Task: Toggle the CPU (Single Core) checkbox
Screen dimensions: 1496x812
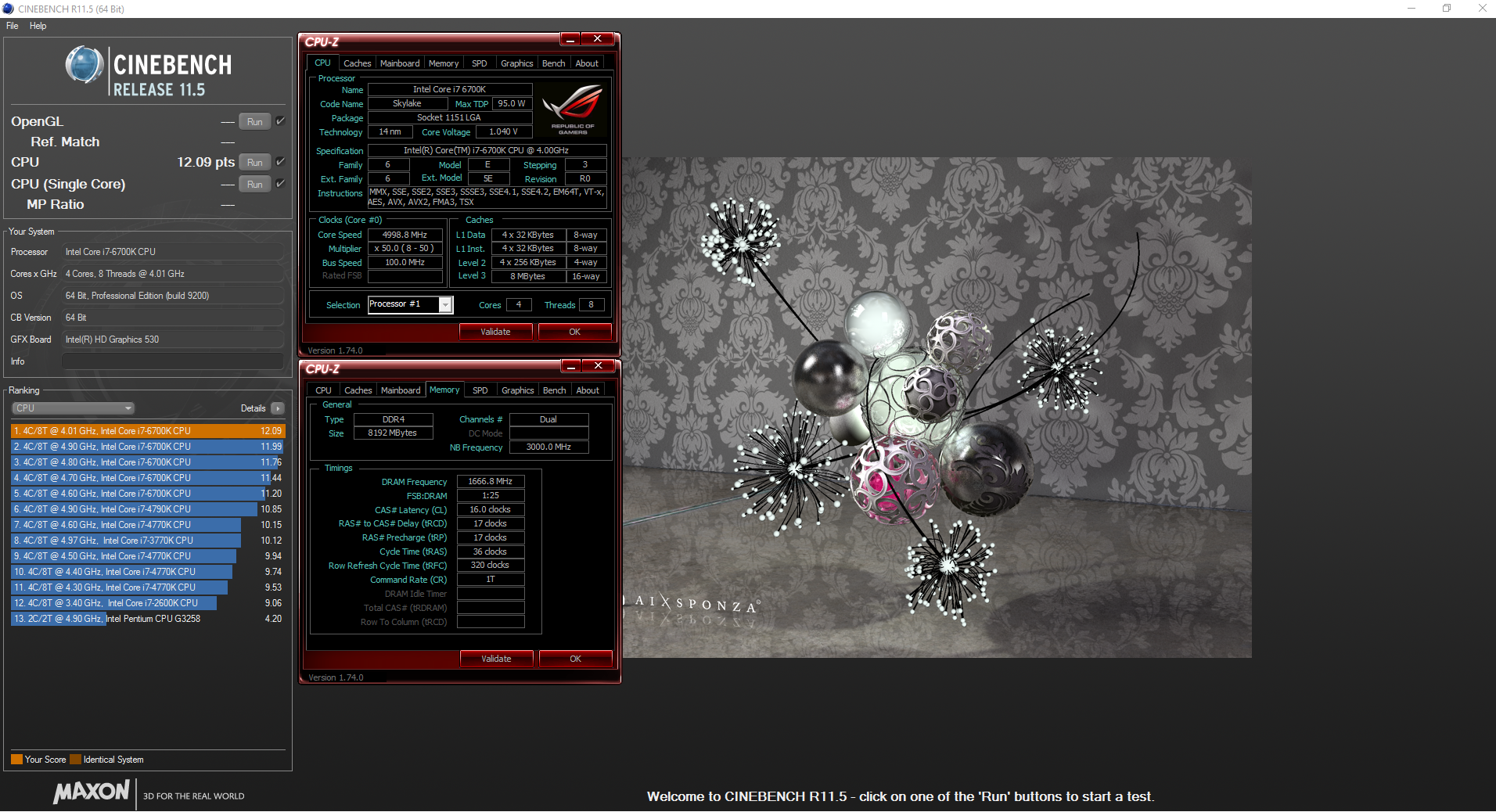Action: pos(280,184)
